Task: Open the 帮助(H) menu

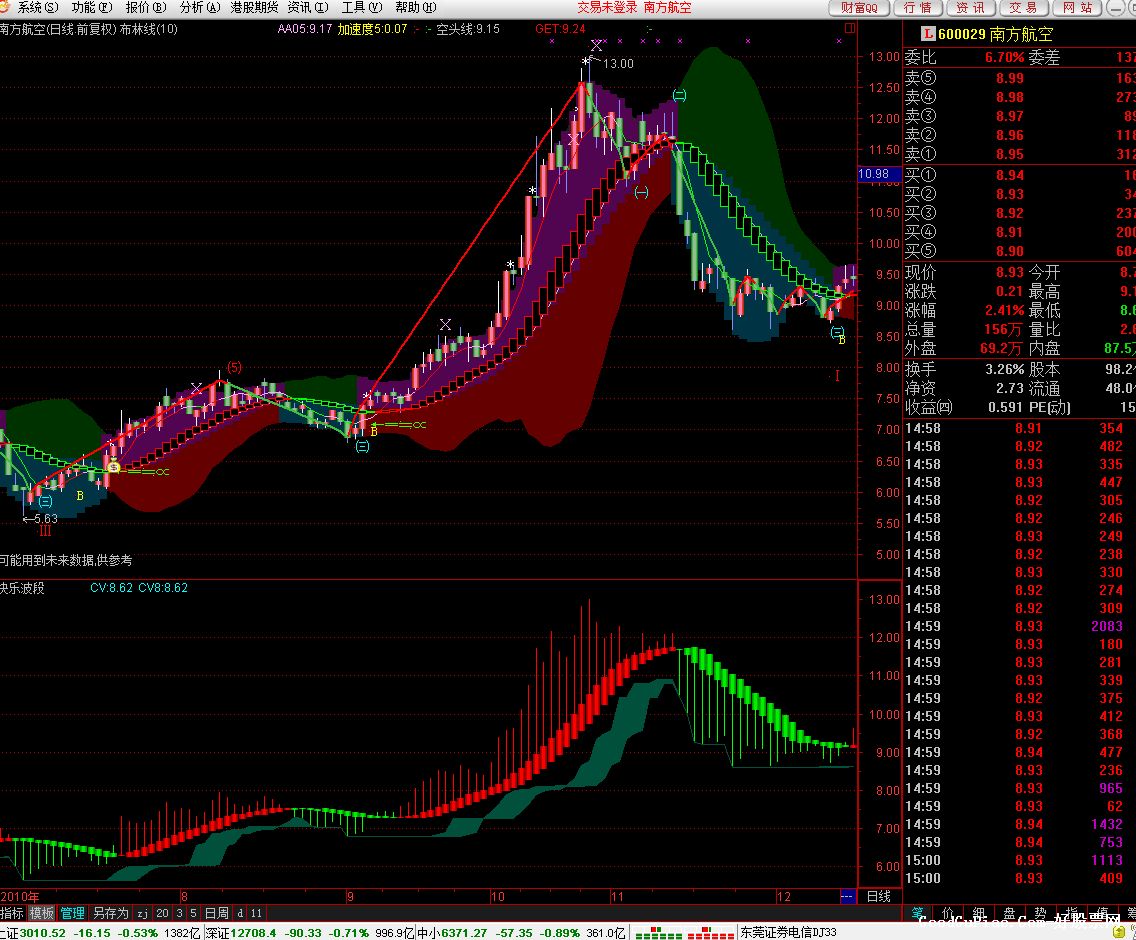Action: click(416, 7)
